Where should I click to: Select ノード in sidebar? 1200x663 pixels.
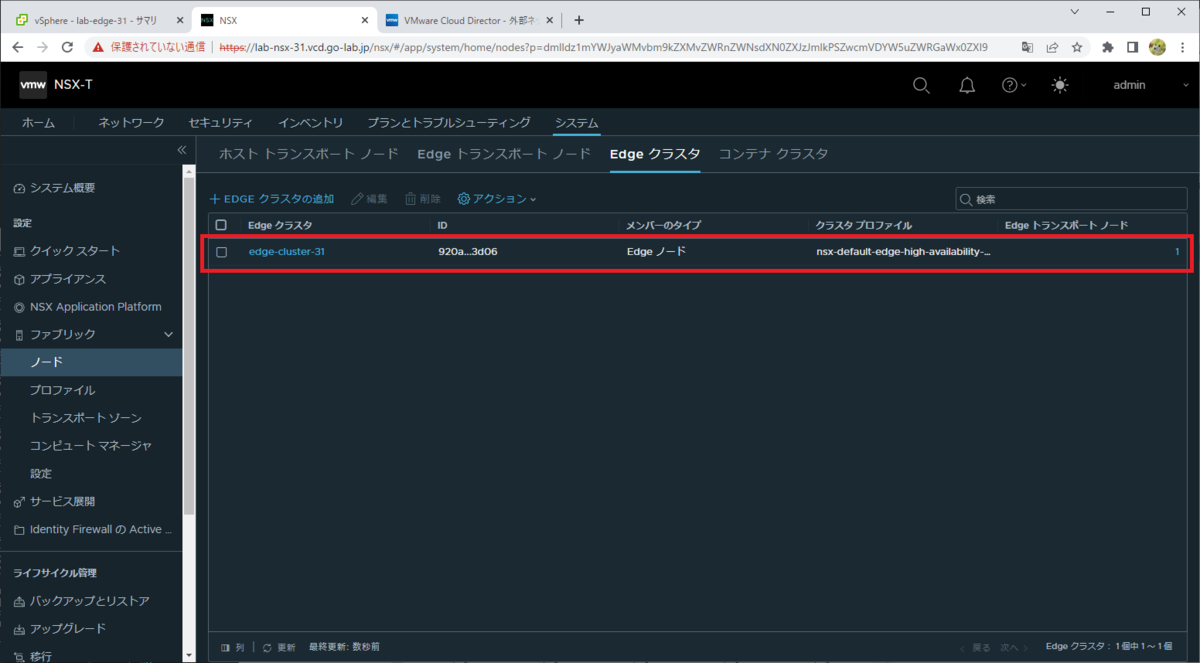pos(91,362)
